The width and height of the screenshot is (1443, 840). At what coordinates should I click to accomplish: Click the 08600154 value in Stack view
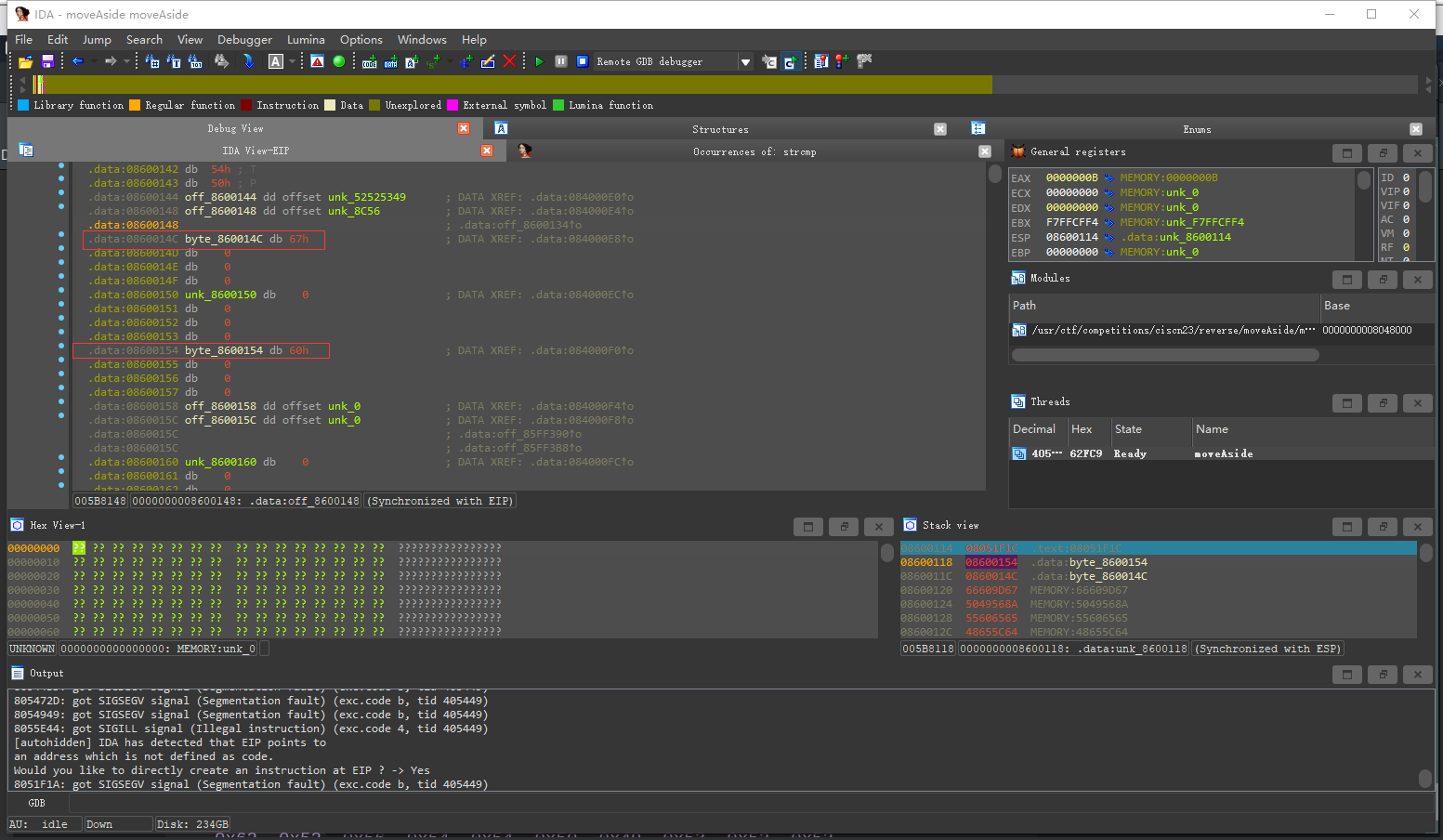(x=991, y=562)
